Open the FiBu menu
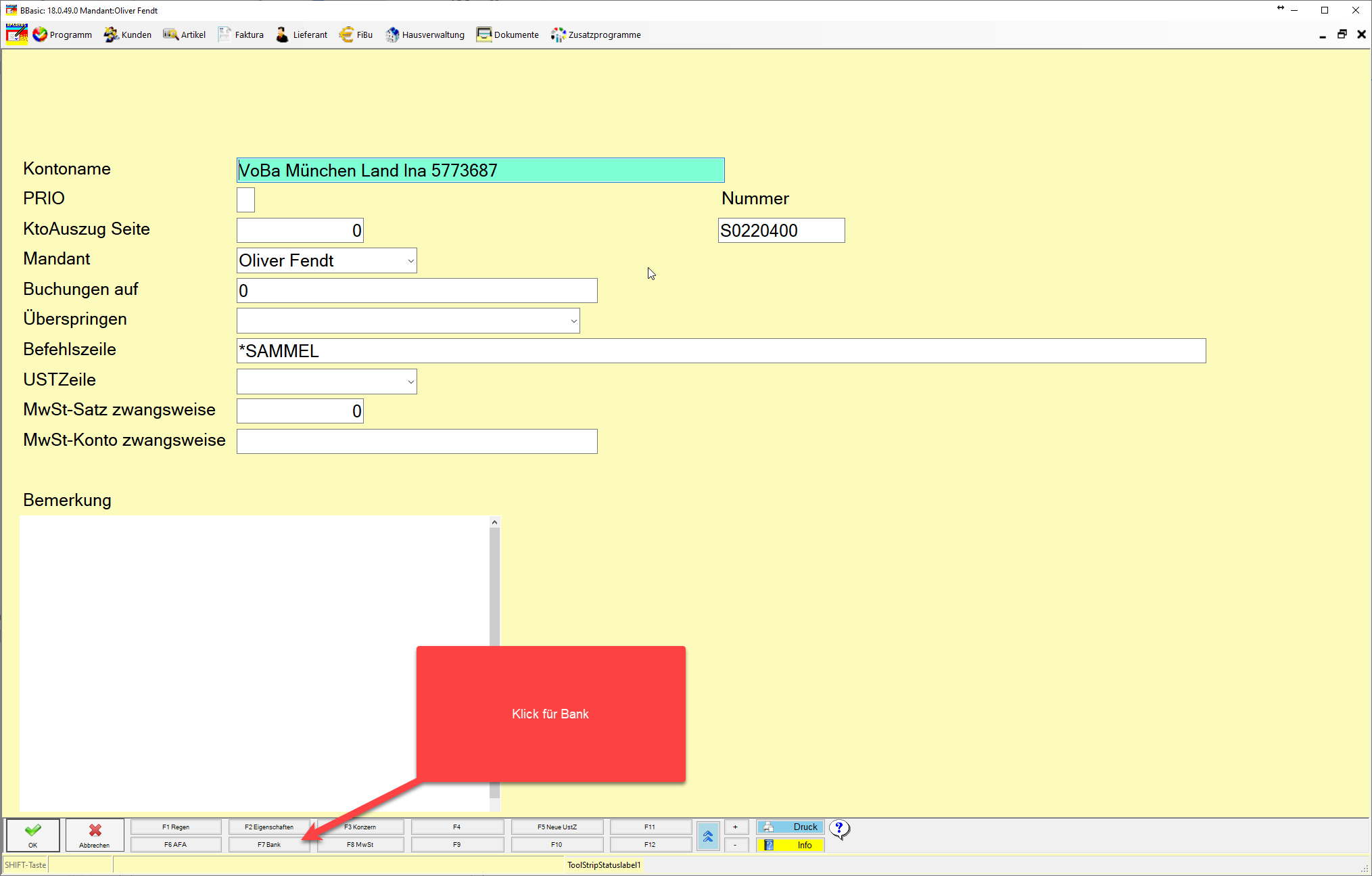1372x876 pixels. click(356, 34)
